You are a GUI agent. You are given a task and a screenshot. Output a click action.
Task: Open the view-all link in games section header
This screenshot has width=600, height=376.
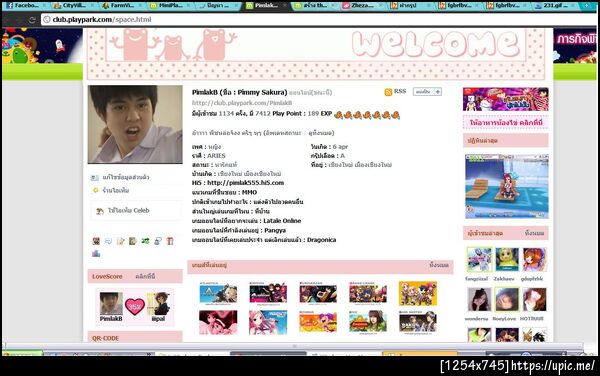click(x=439, y=265)
